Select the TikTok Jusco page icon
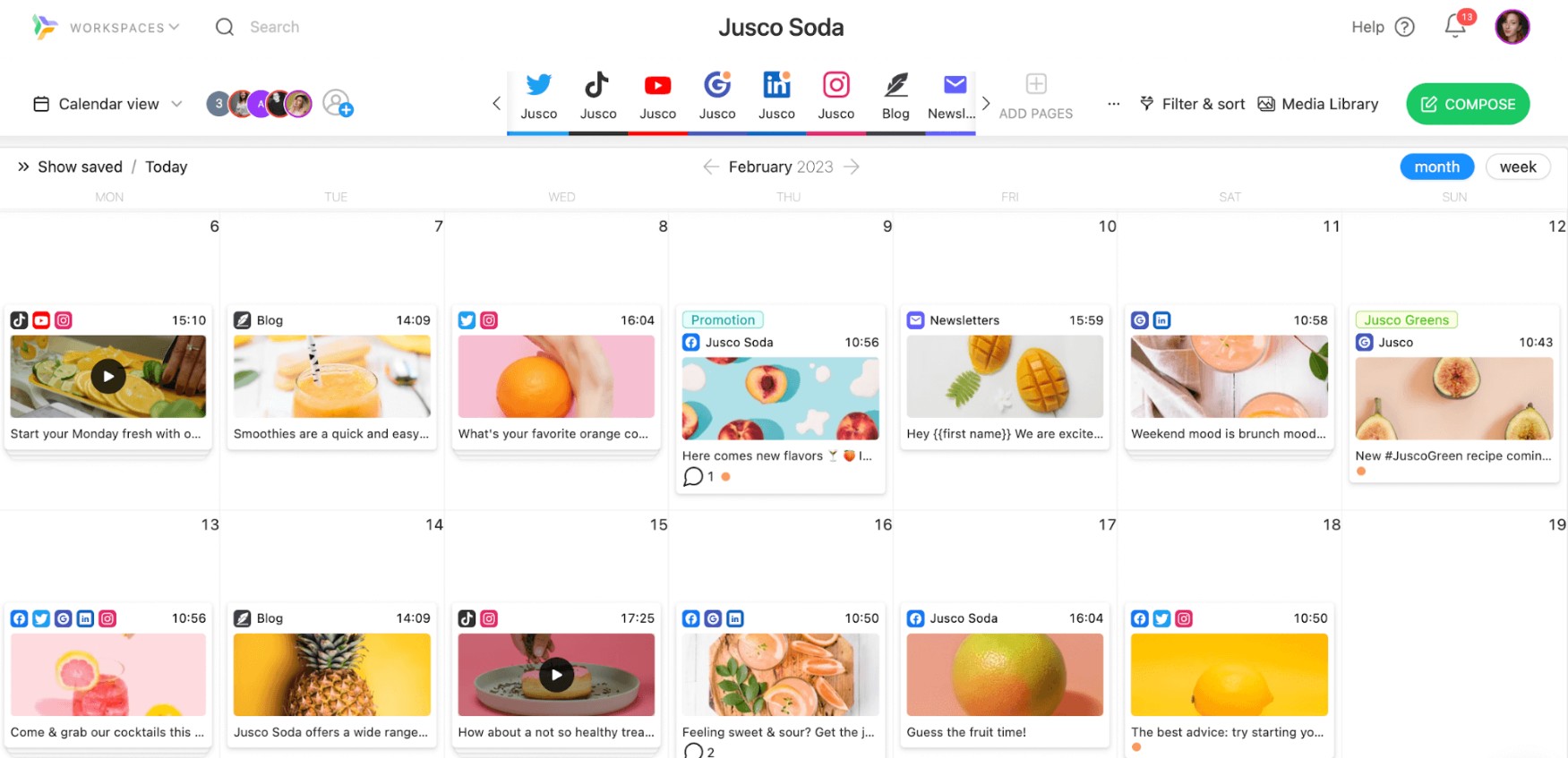 597,86
